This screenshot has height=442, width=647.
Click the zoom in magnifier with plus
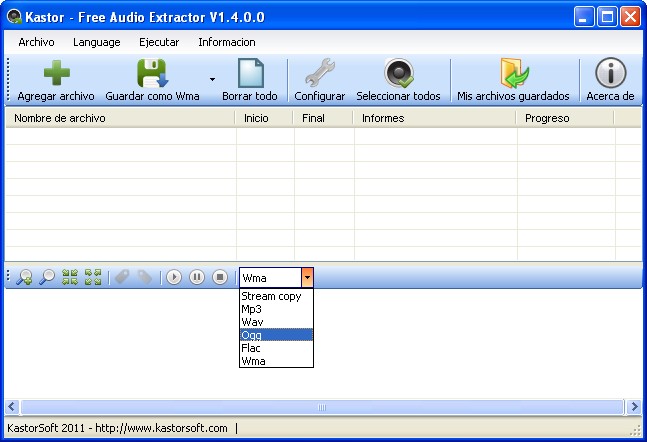[24, 277]
